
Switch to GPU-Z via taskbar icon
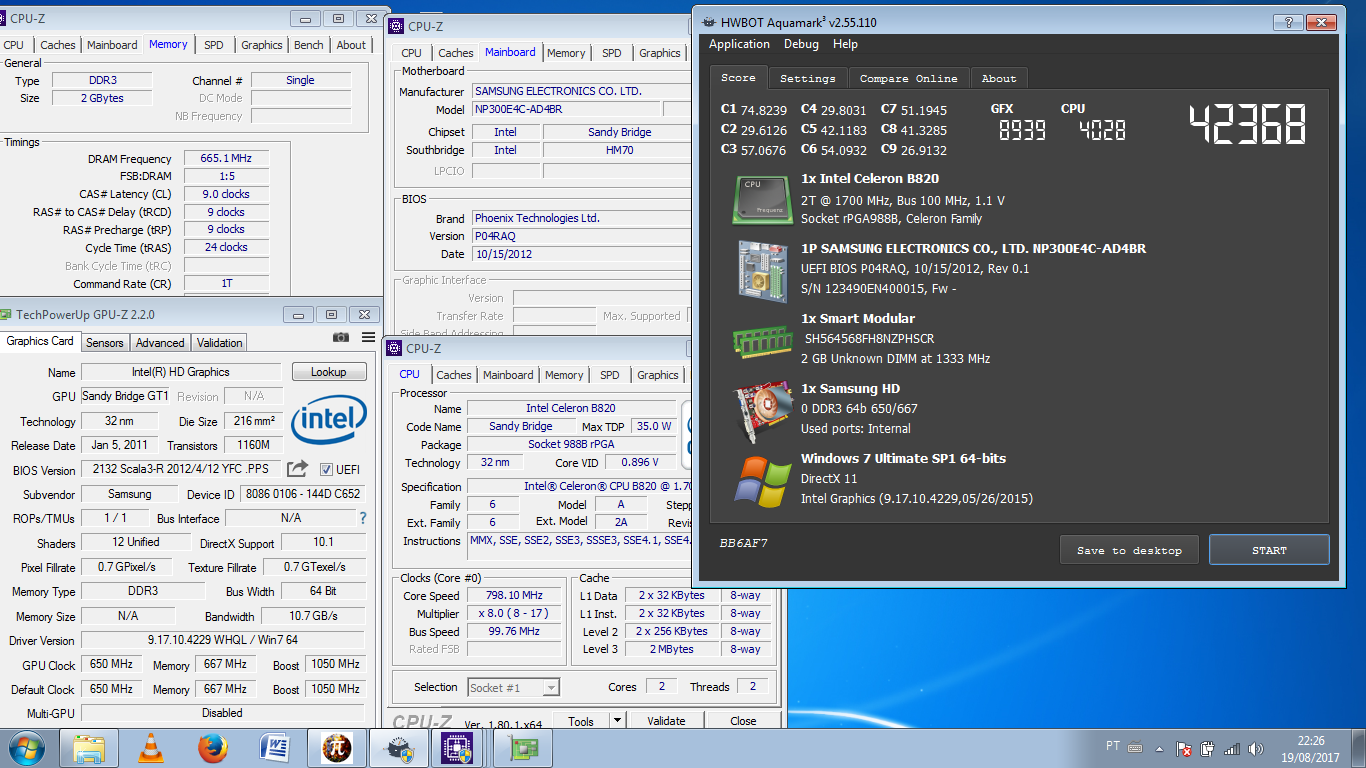point(522,748)
